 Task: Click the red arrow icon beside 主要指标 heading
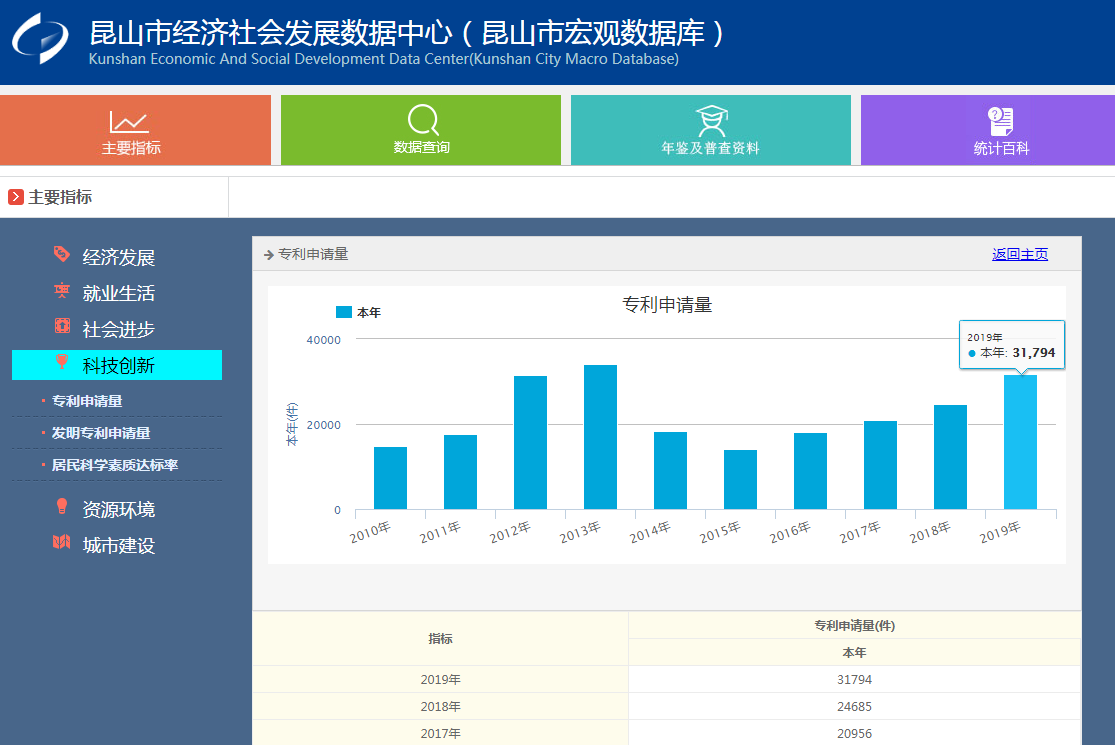16,197
